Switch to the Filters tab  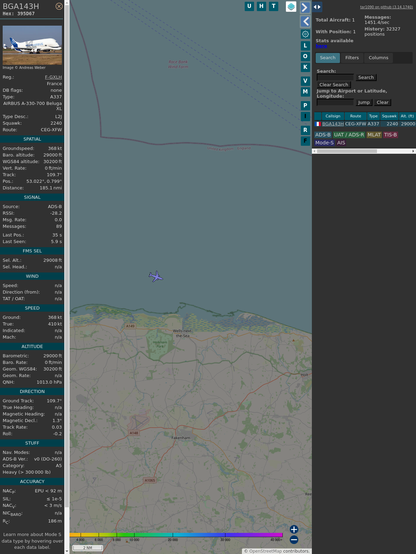pos(352,58)
